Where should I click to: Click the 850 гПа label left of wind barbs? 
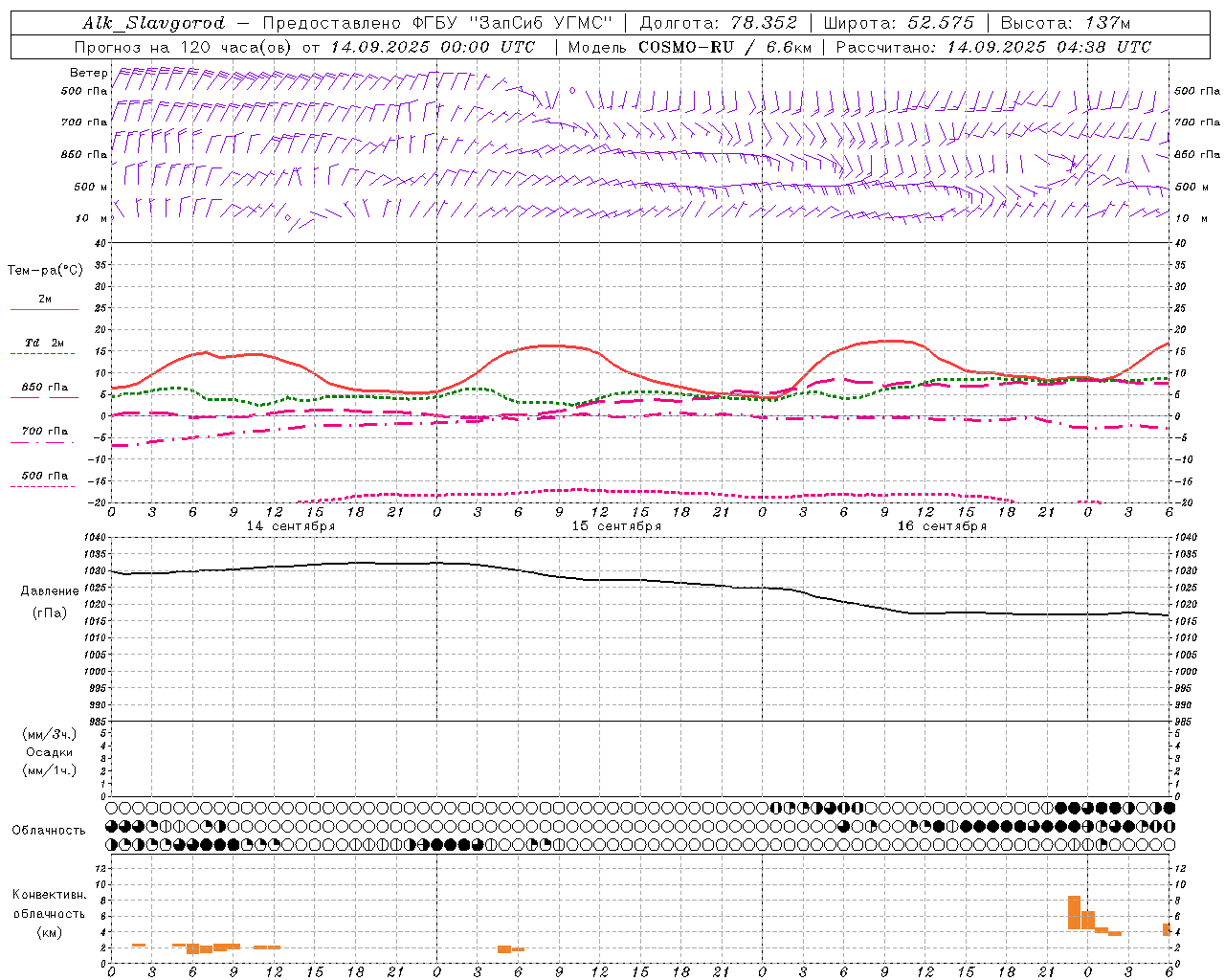[x=84, y=154]
